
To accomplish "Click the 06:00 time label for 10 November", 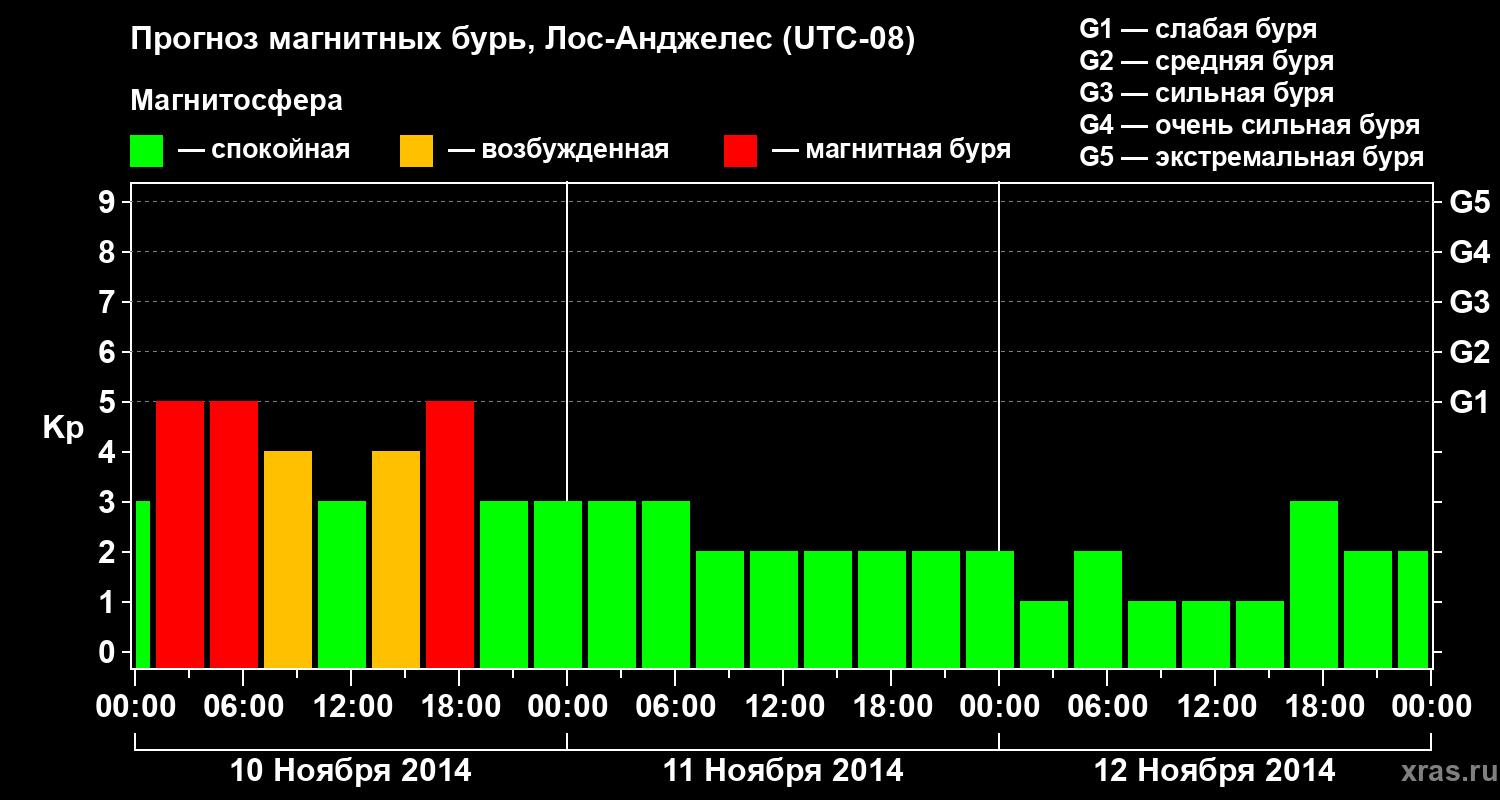I will (x=243, y=707).
